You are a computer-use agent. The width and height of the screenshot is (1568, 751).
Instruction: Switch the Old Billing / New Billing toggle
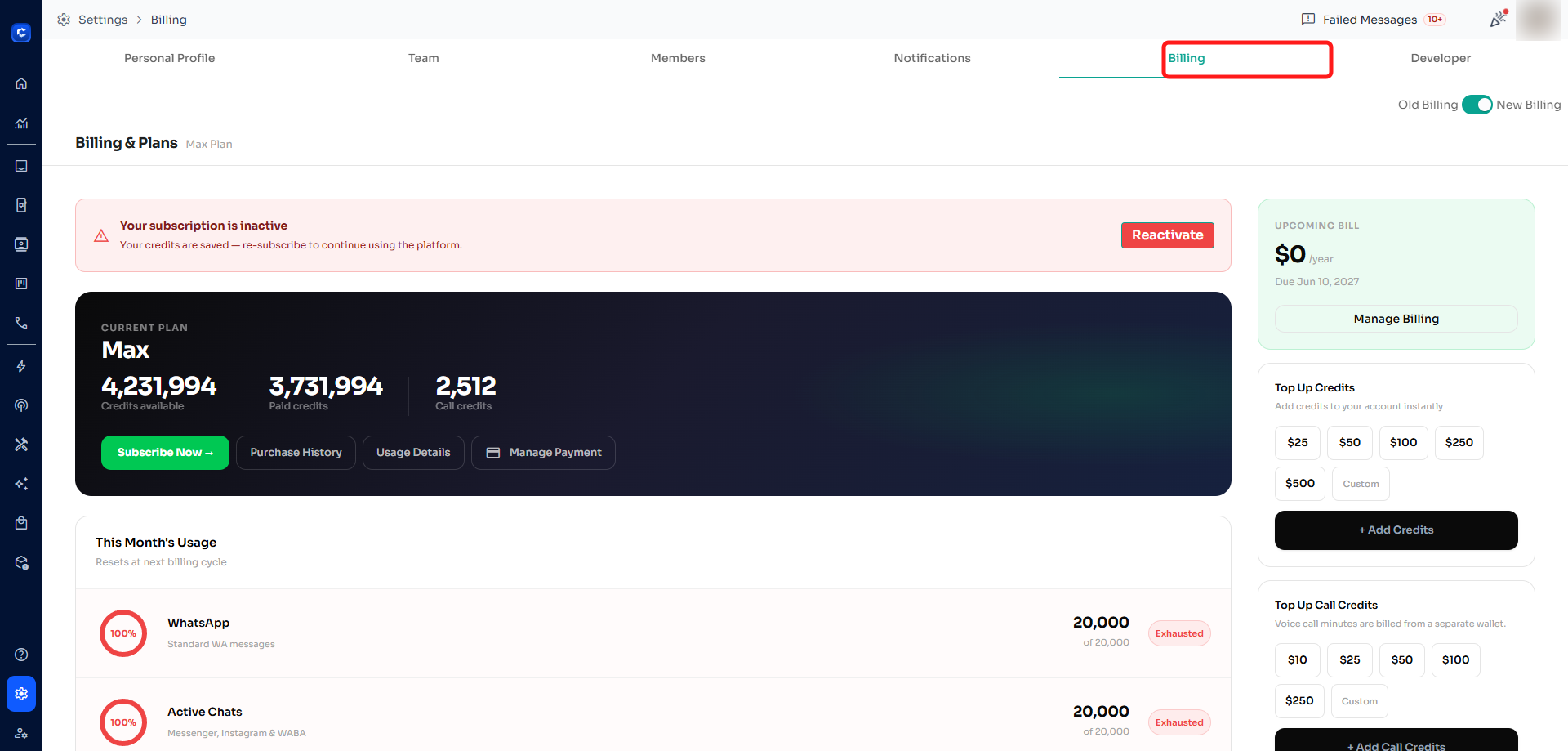point(1477,105)
